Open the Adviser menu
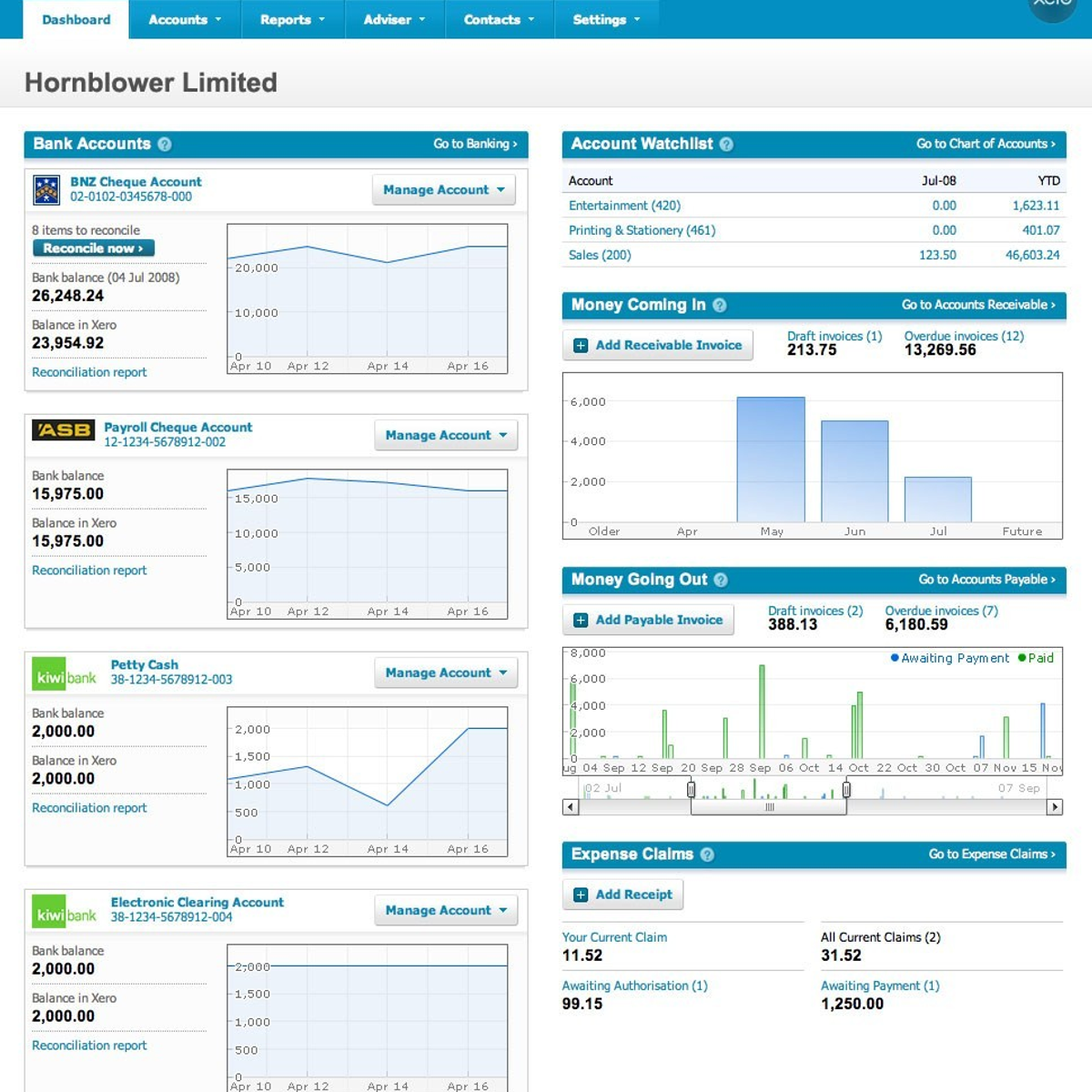Screen dimensions: 1092x1092 click(x=394, y=20)
